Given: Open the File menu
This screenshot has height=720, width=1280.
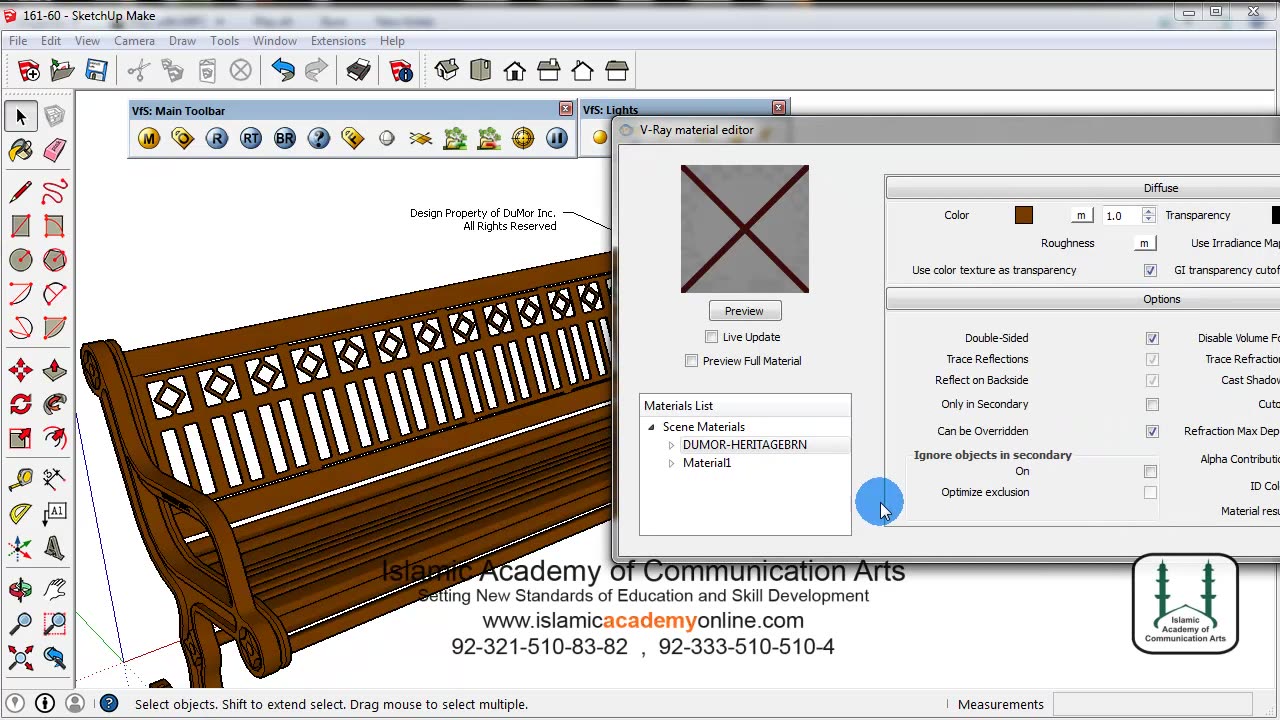Looking at the screenshot, I should coord(18,41).
